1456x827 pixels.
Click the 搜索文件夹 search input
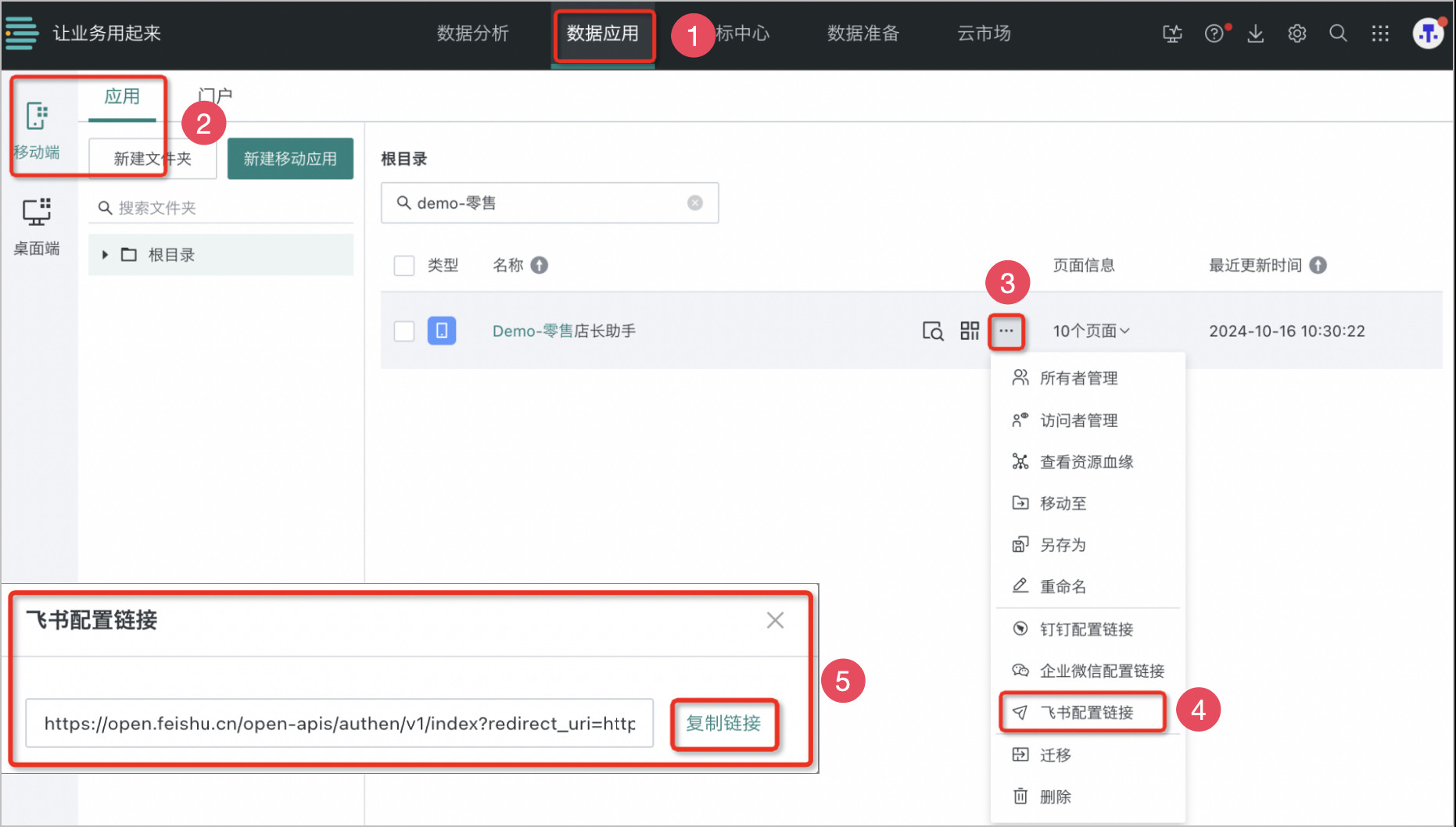tap(227, 208)
